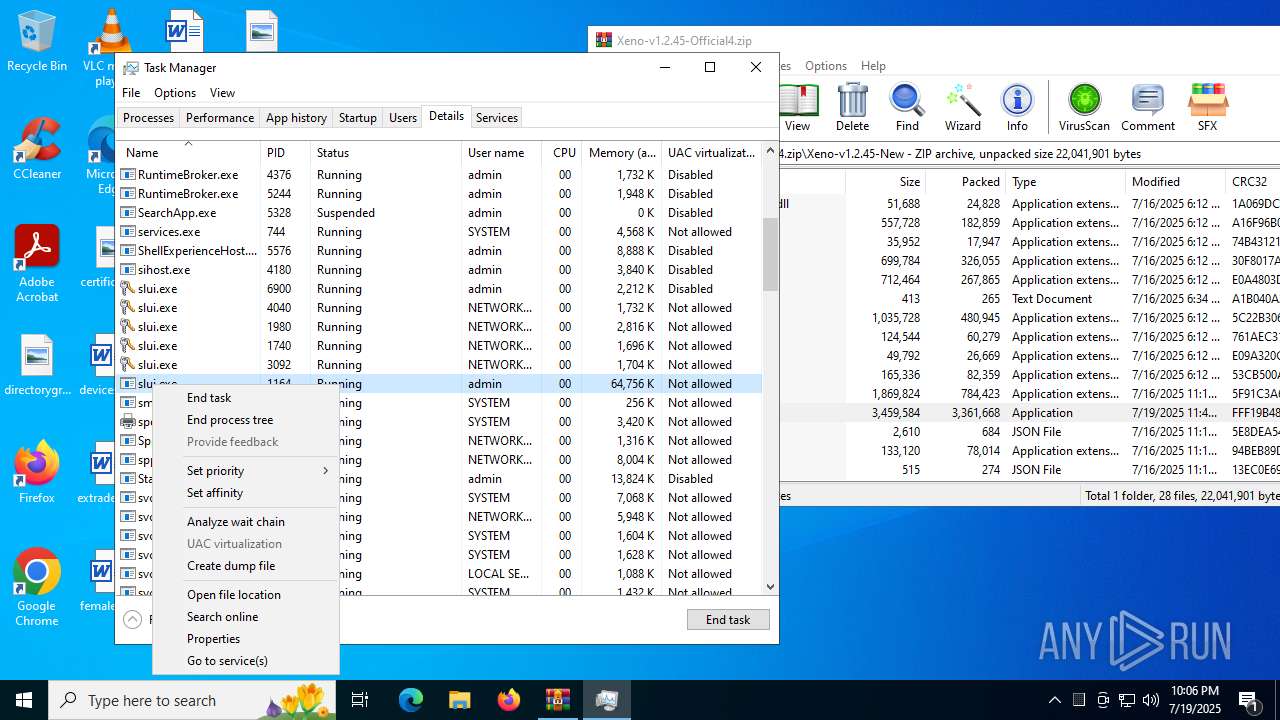Show hidden system tray icons

click(x=1055, y=700)
